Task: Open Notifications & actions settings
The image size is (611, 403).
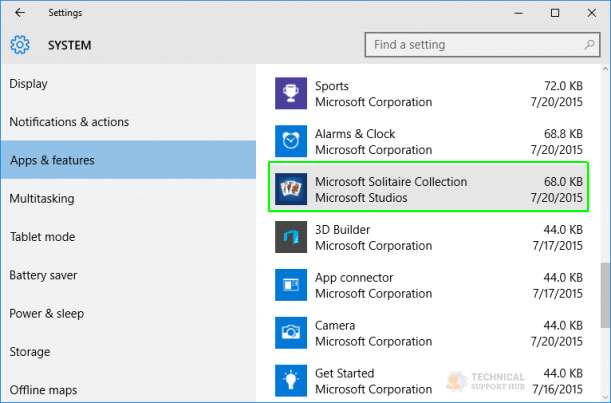Action: (128, 122)
